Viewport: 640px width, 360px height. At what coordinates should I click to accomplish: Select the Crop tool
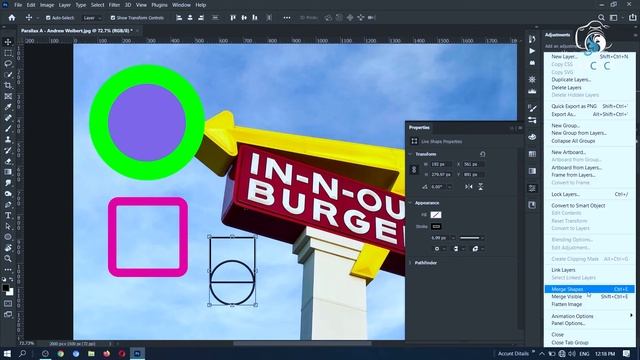pos(8,85)
